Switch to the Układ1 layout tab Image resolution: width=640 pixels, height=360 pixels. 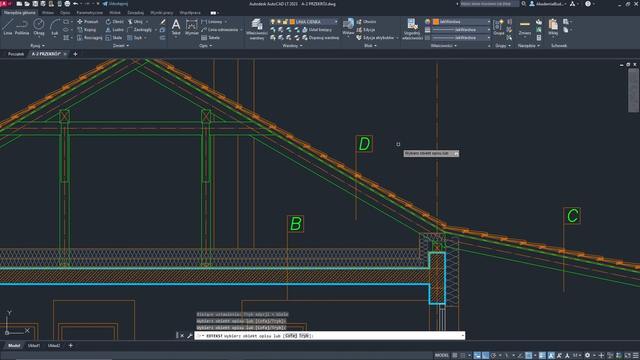click(34, 346)
